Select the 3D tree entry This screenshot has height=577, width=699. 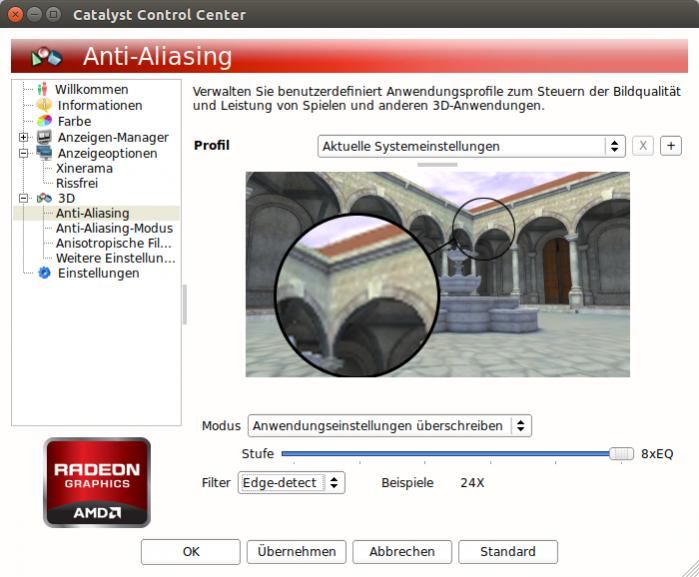point(66,198)
